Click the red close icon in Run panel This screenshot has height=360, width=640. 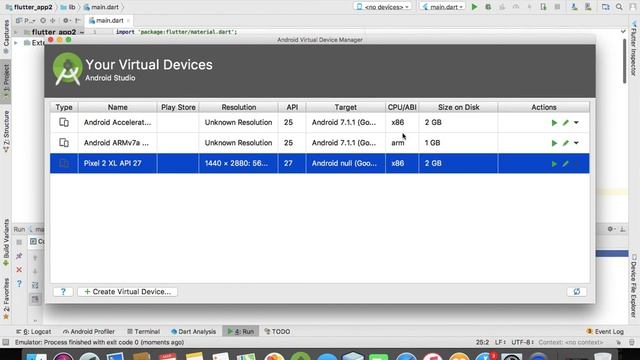click(x=19, y=270)
